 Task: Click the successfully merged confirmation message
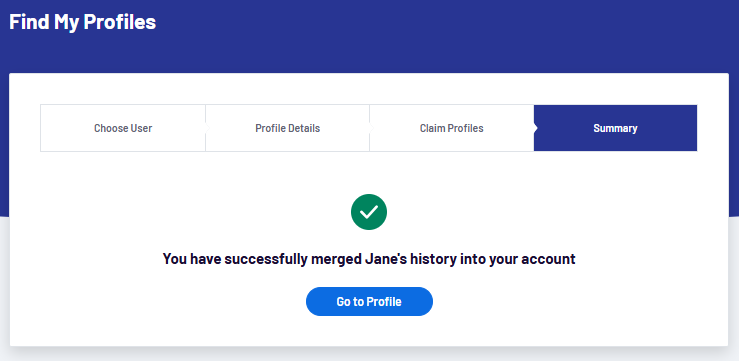369,259
